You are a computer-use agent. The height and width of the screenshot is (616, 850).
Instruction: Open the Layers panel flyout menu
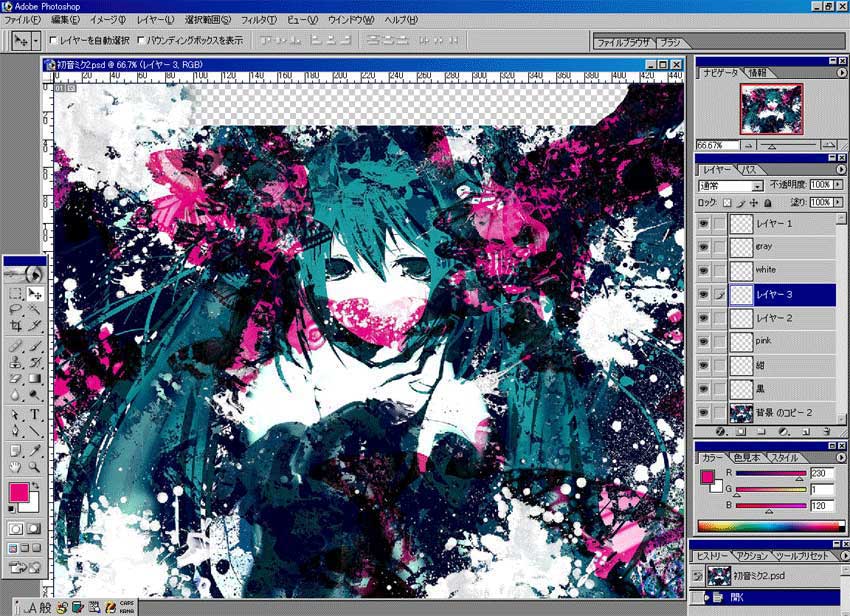tap(841, 170)
